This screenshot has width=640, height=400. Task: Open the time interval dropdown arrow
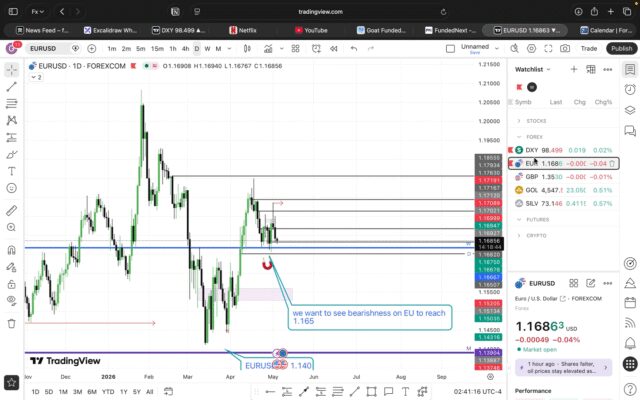coord(229,49)
